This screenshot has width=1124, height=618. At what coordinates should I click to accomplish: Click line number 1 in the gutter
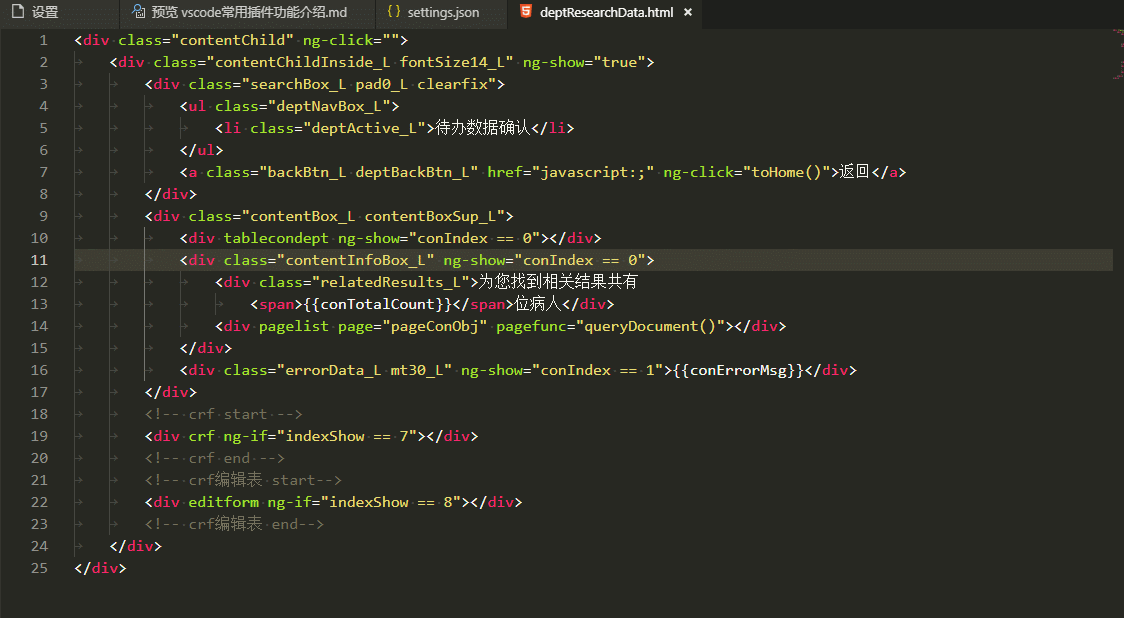coord(44,40)
